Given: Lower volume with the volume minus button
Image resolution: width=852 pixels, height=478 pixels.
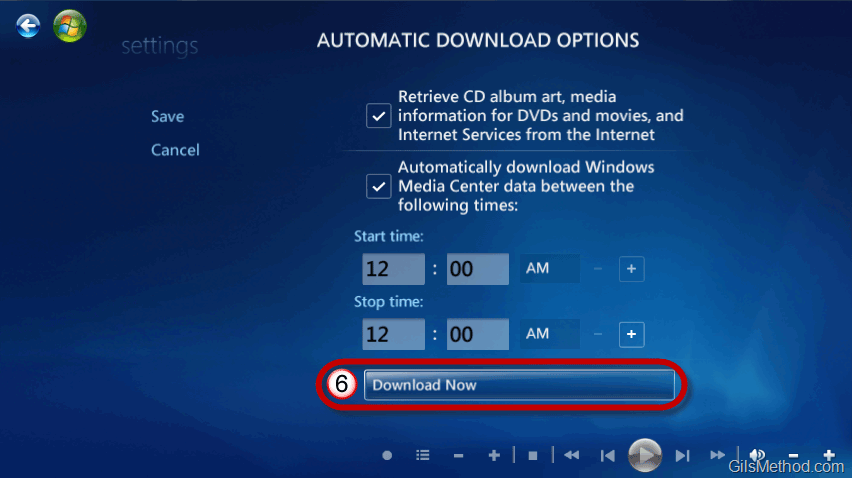Looking at the screenshot, I should tap(793, 455).
